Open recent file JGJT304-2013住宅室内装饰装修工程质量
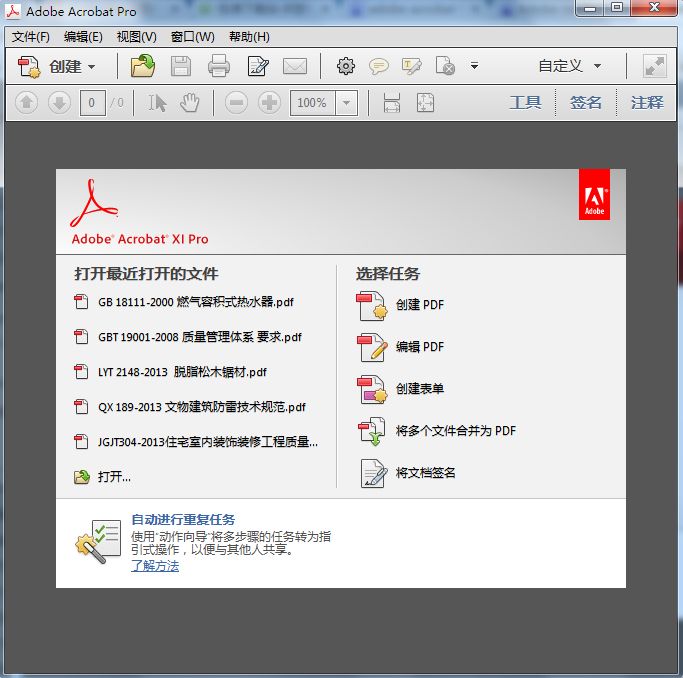Image resolution: width=683 pixels, height=678 pixels. pyautogui.click(x=196, y=442)
